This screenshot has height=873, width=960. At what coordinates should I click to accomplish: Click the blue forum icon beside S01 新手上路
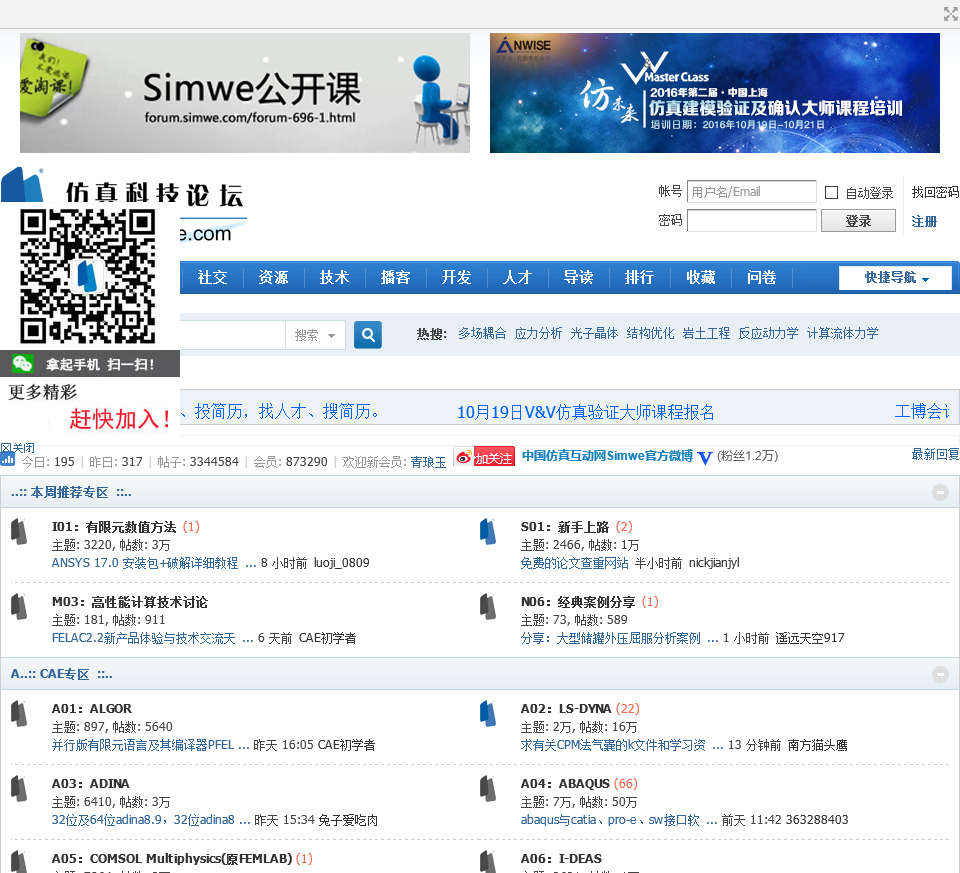[x=488, y=531]
